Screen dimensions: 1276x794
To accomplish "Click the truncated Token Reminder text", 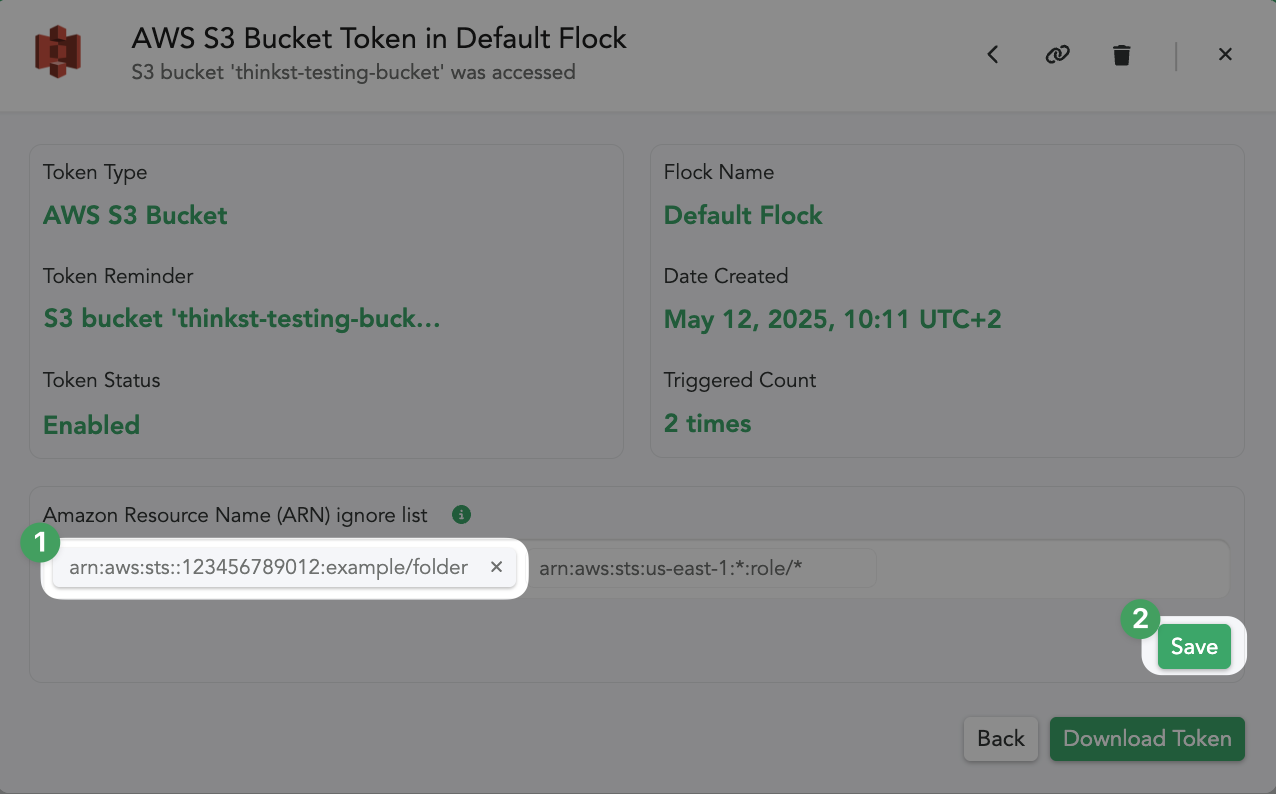I will tap(242, 319).
